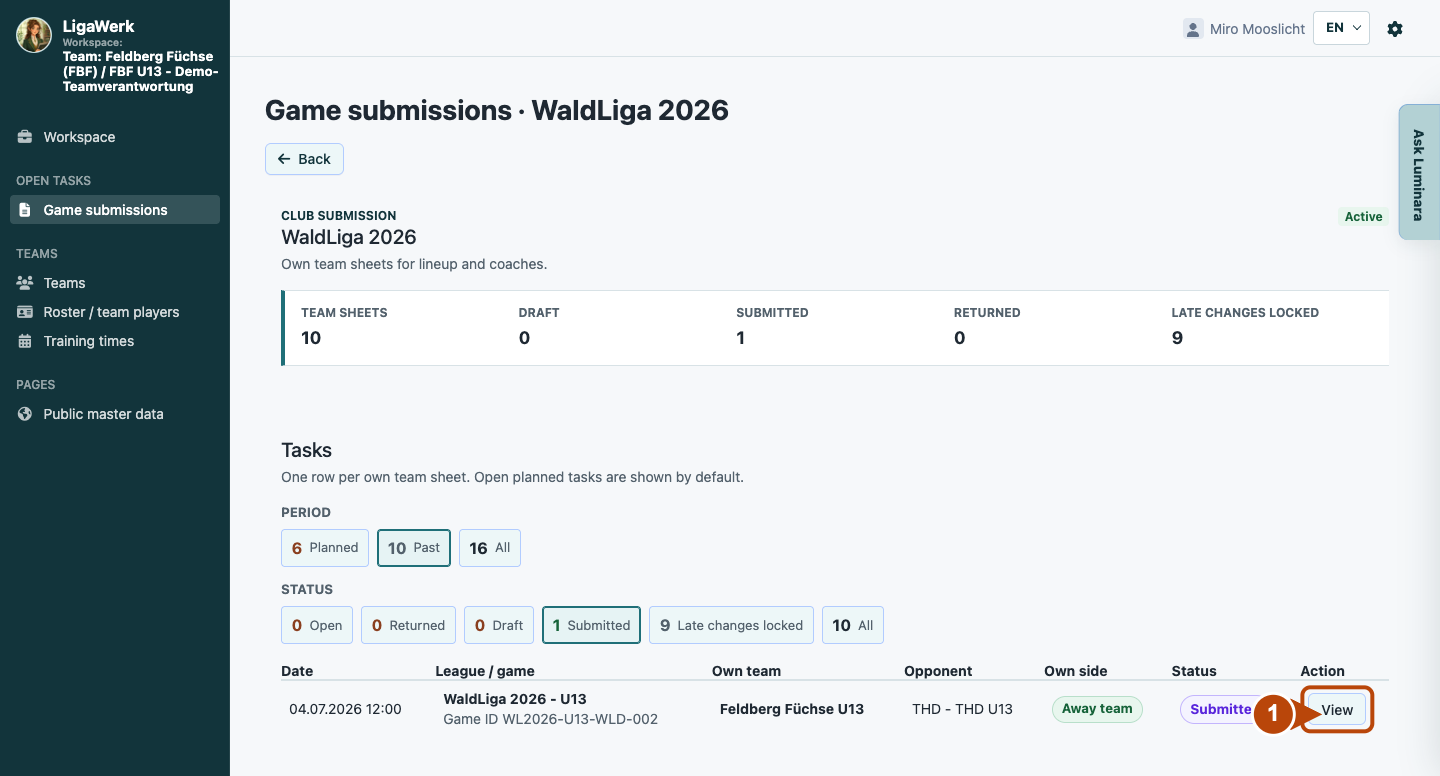
Task: Open the EN language dropdown
Action: pos(1341,28)
